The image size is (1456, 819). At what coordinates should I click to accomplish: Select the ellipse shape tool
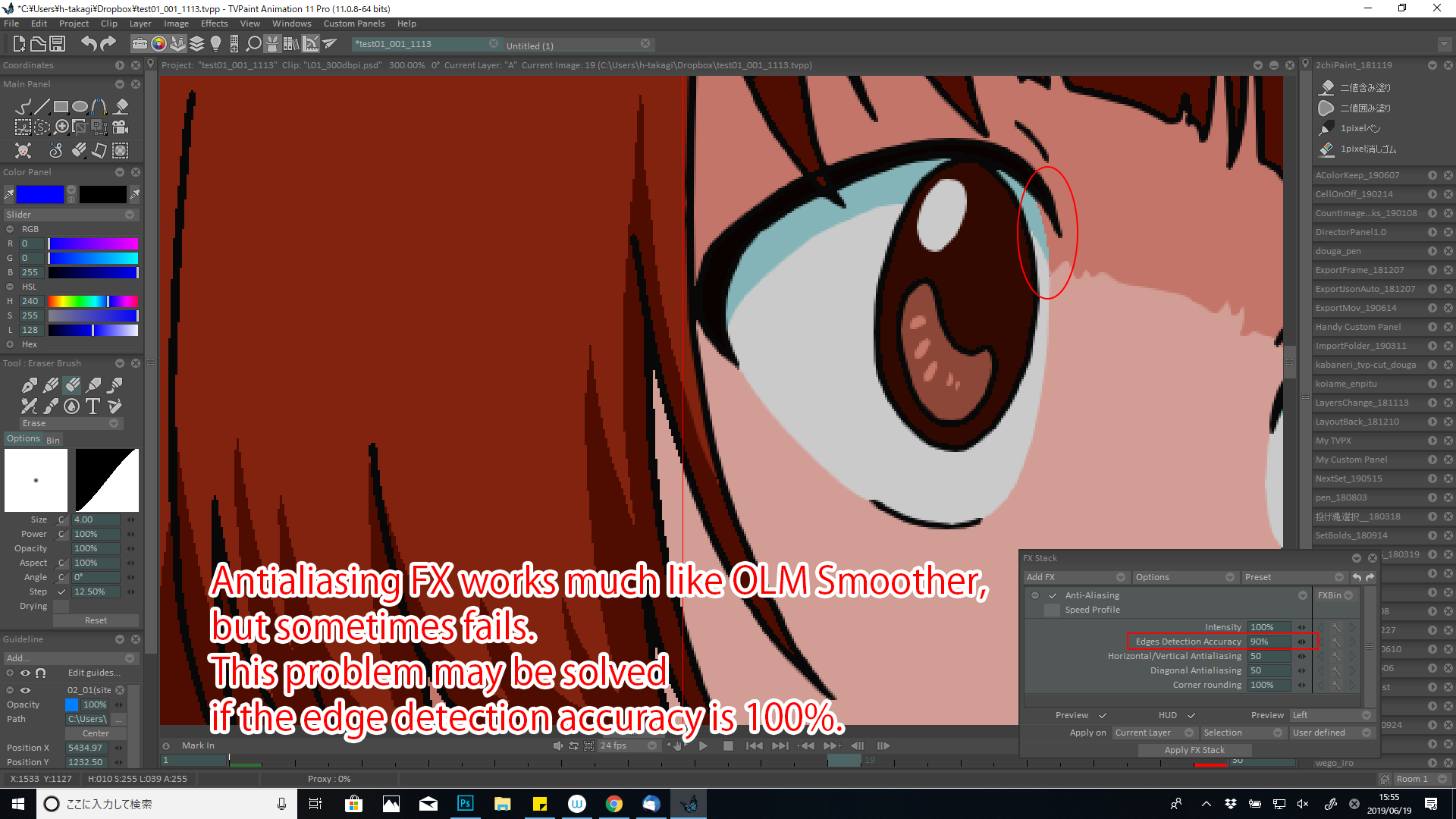80,107
